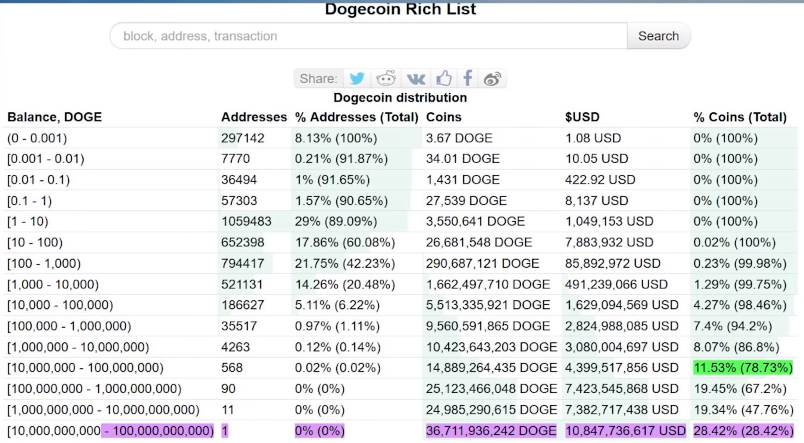Share the page on VK
Screen dimensions: 804x443
416,79
